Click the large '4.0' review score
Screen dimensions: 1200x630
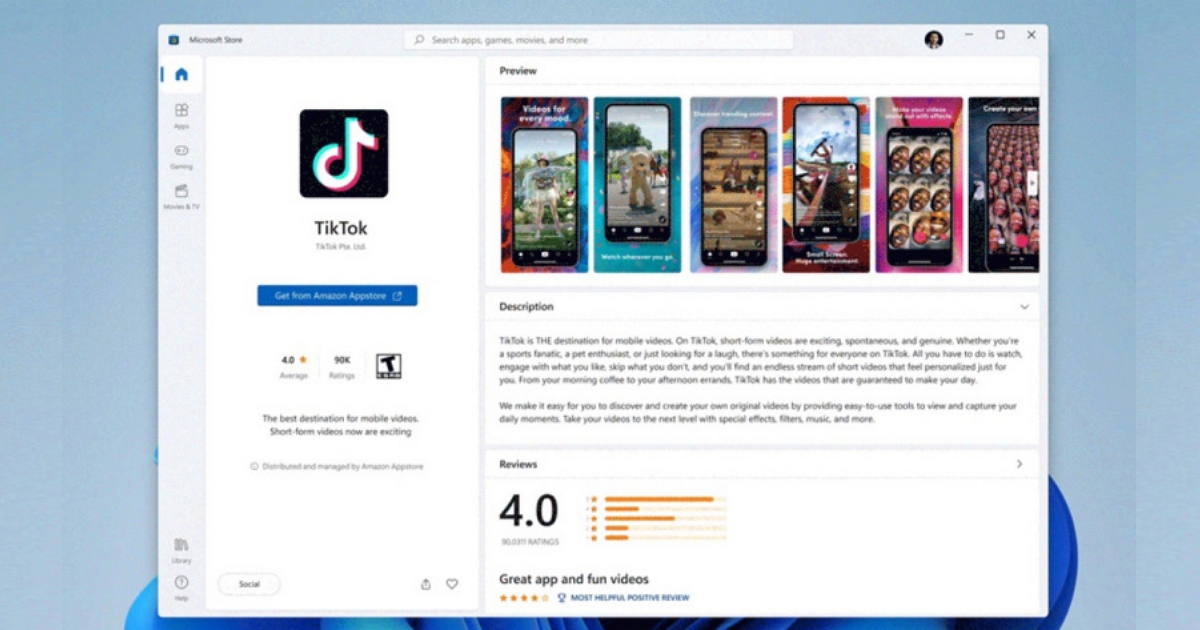pos(529,512)
